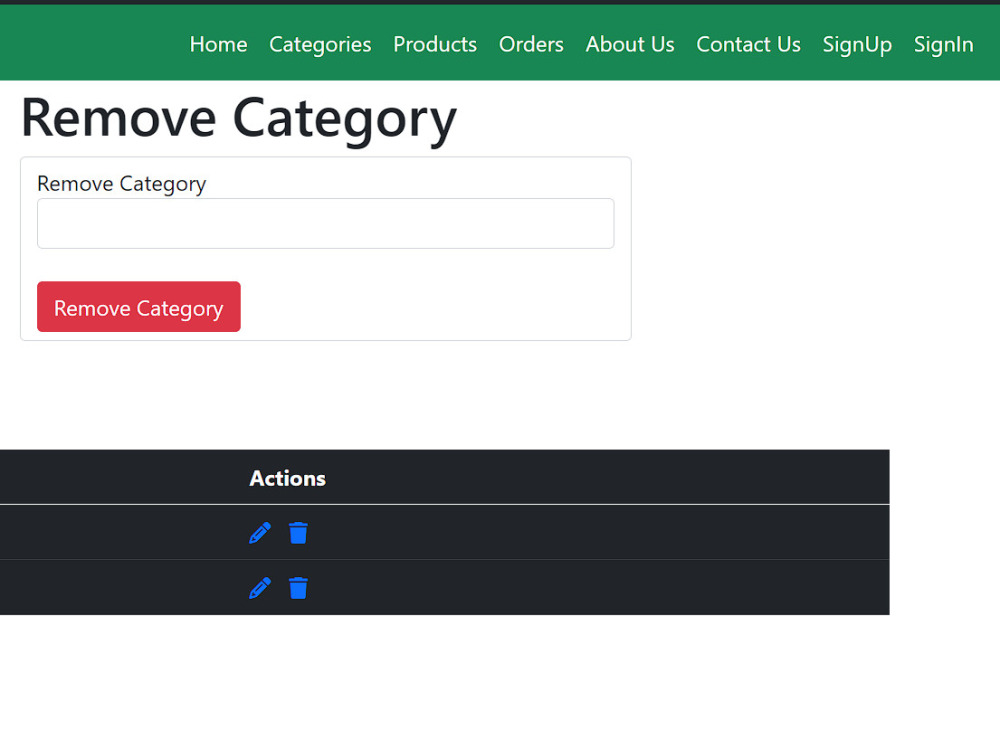View the Orders page
The image size is (1000, 749).
(x=531, y=44)
